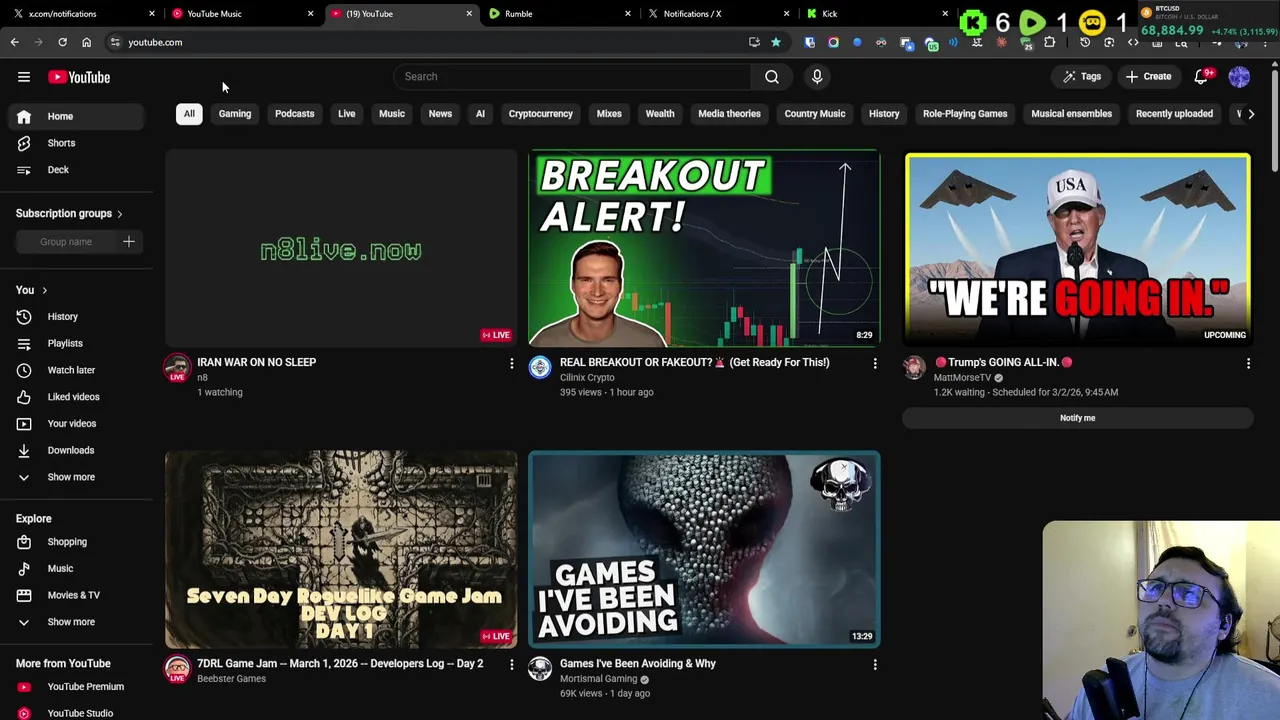Select the Cryptocurrency filter chip

pos(540,113)
